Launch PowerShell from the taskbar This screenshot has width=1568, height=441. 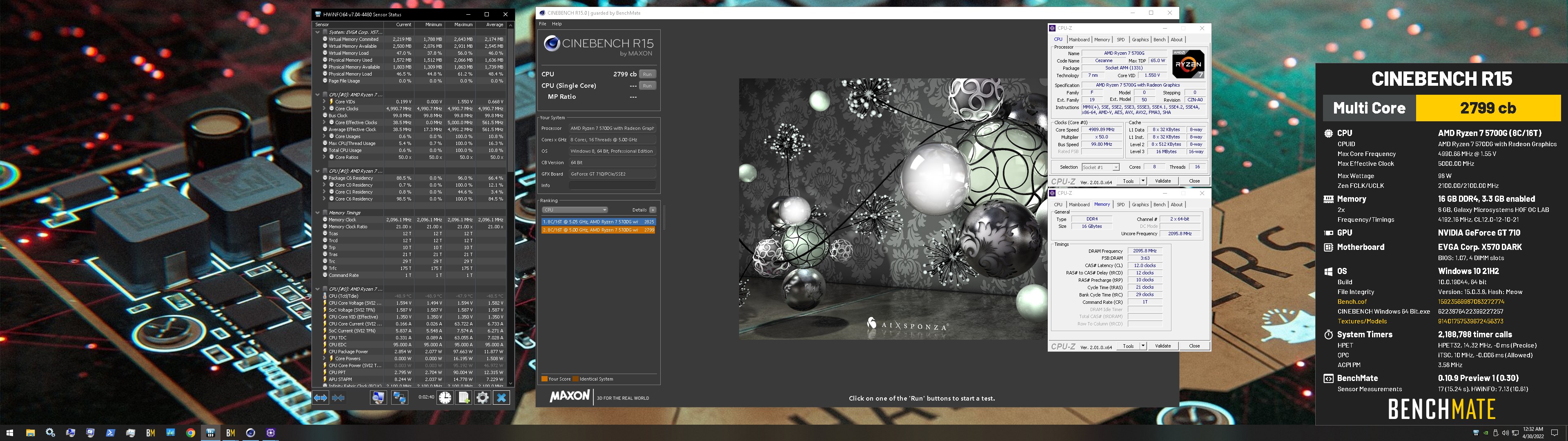[x=110, y=433]
